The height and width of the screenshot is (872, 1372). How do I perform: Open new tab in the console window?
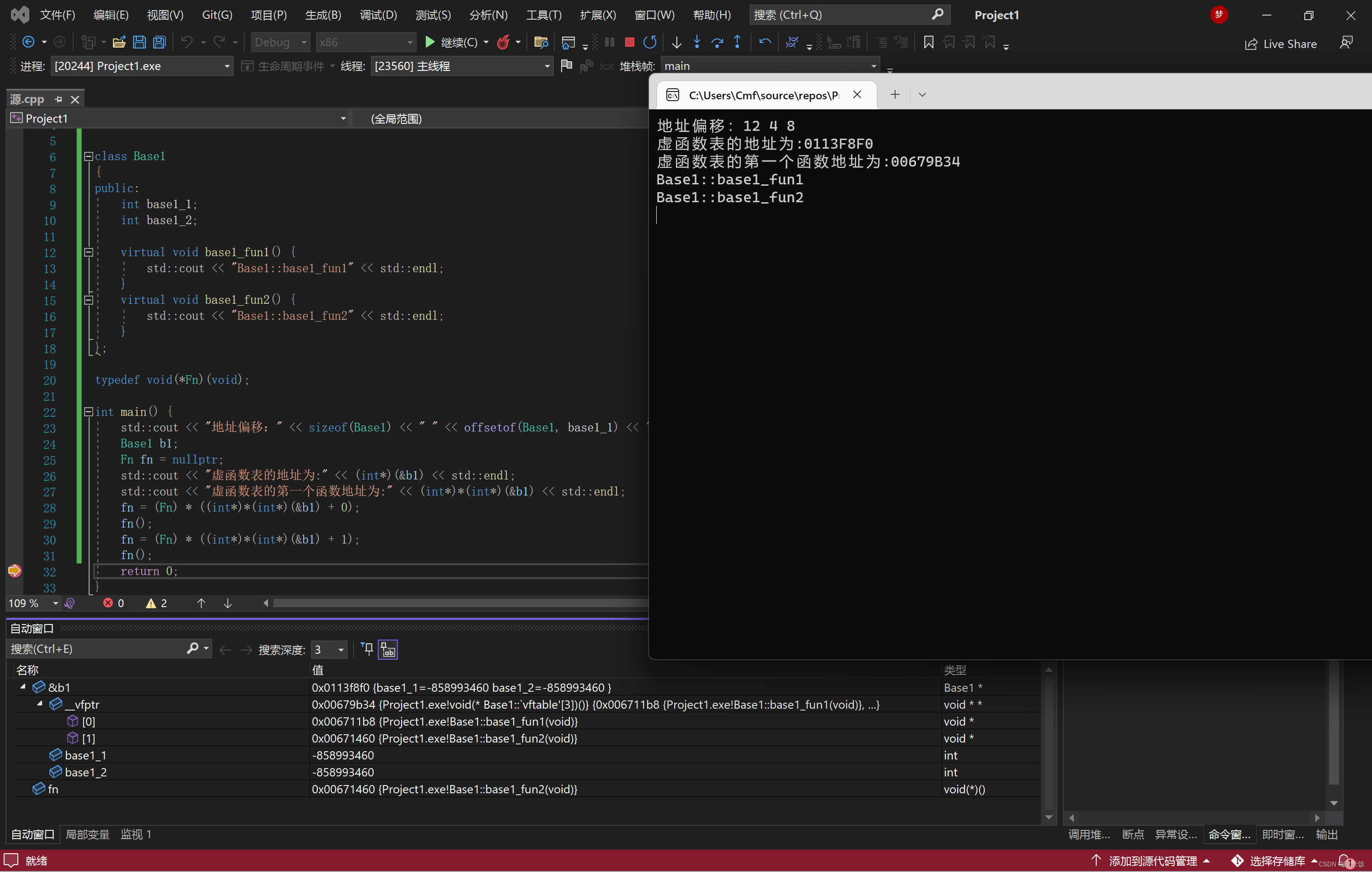pos(895,95)
